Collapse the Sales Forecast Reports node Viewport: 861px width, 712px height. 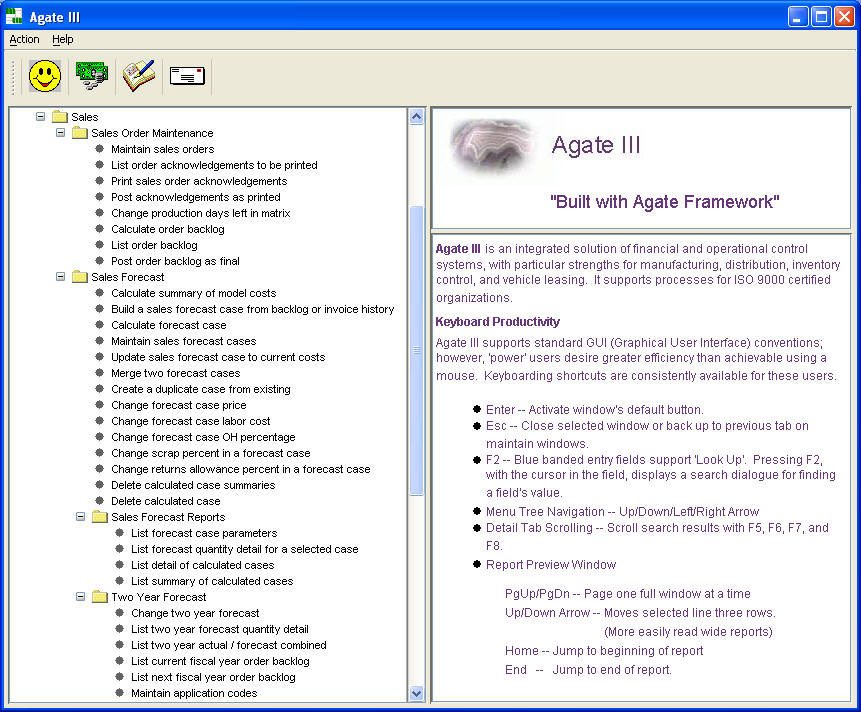(x=80, y=517)
